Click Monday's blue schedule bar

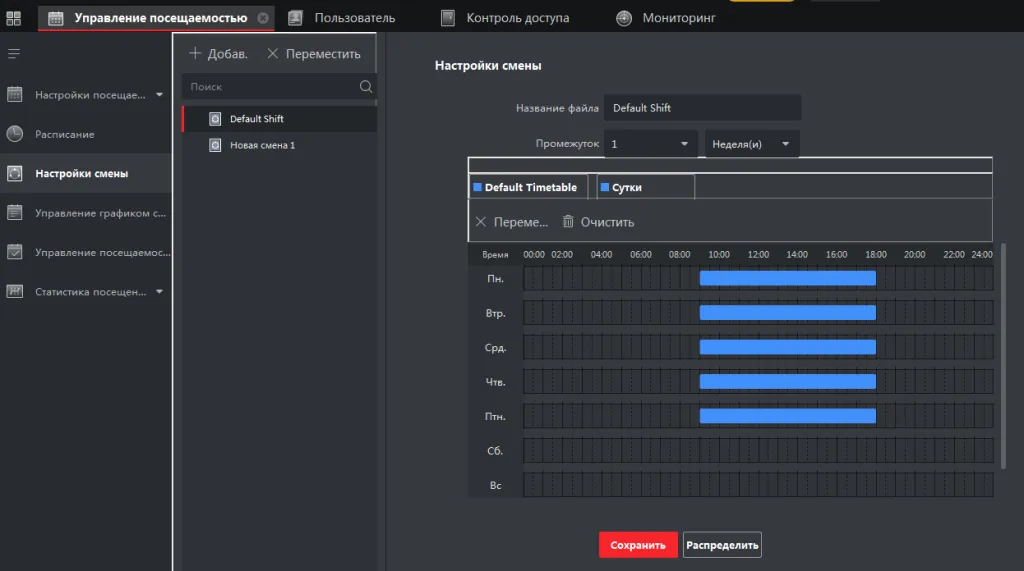tap(787, 278)
